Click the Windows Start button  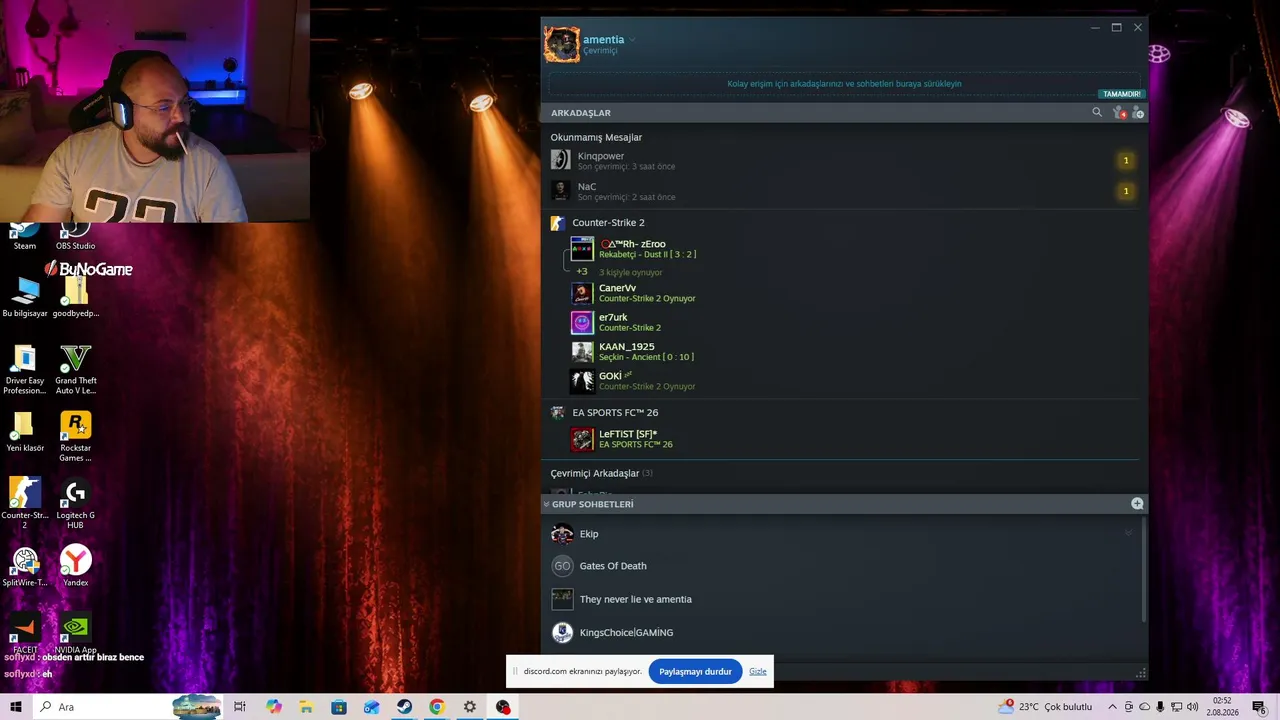point(16,707)
